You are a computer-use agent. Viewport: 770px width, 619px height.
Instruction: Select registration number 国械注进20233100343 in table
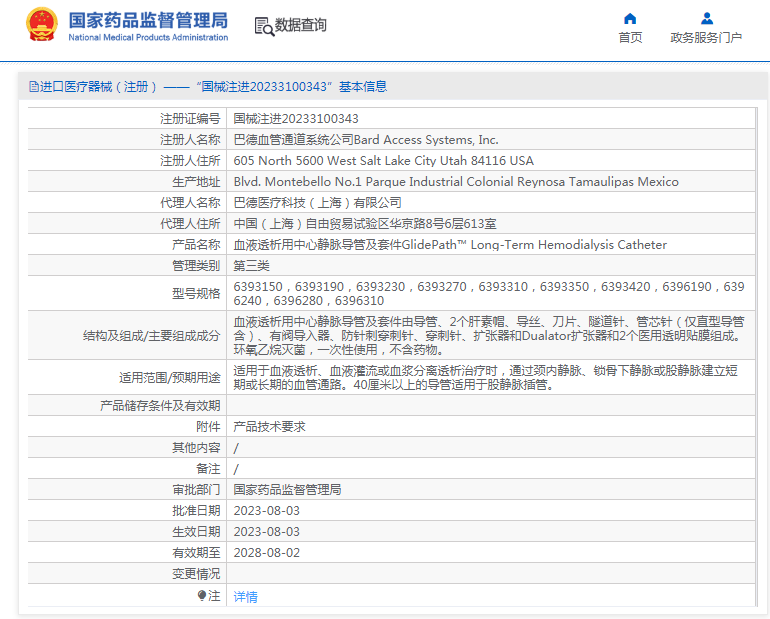pos(296,119)
